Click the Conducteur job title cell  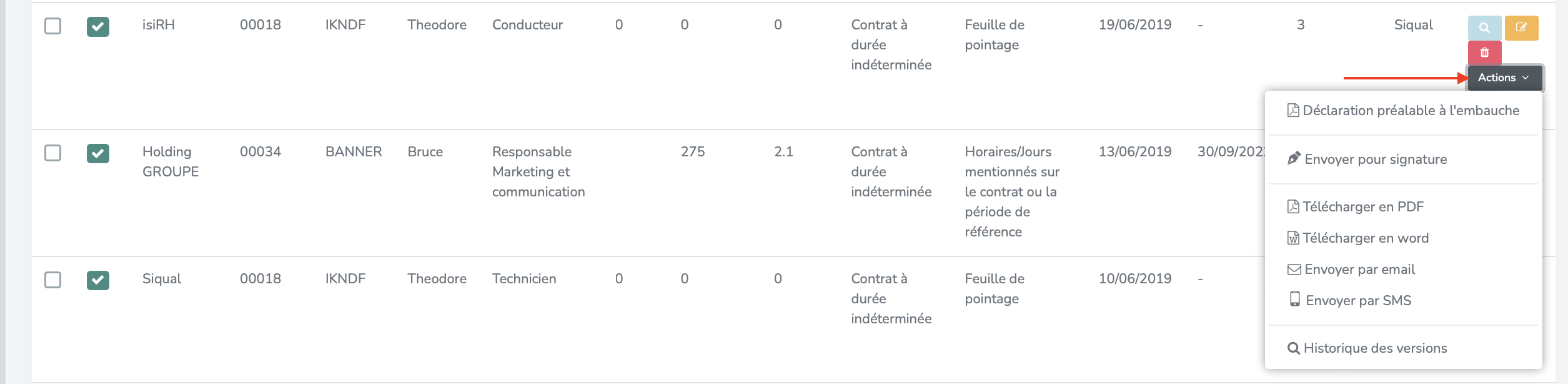(x=527, y=24)
